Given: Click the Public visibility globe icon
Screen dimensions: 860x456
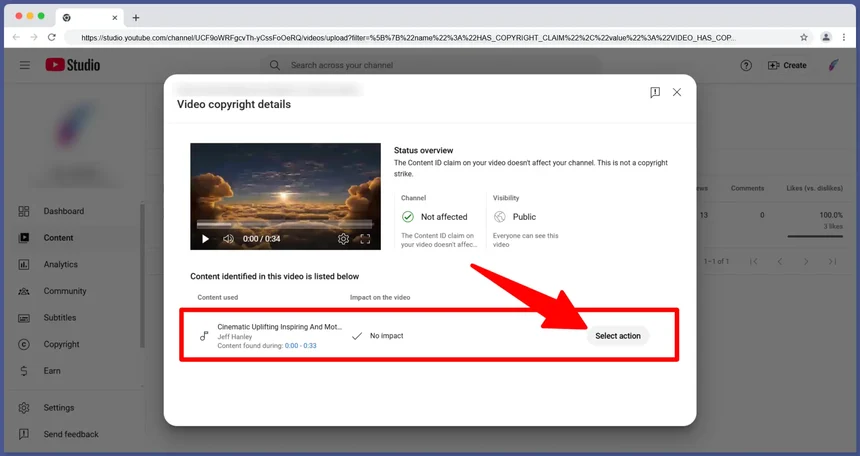Looking at the screenshot, I should click(x=500, y=217).
